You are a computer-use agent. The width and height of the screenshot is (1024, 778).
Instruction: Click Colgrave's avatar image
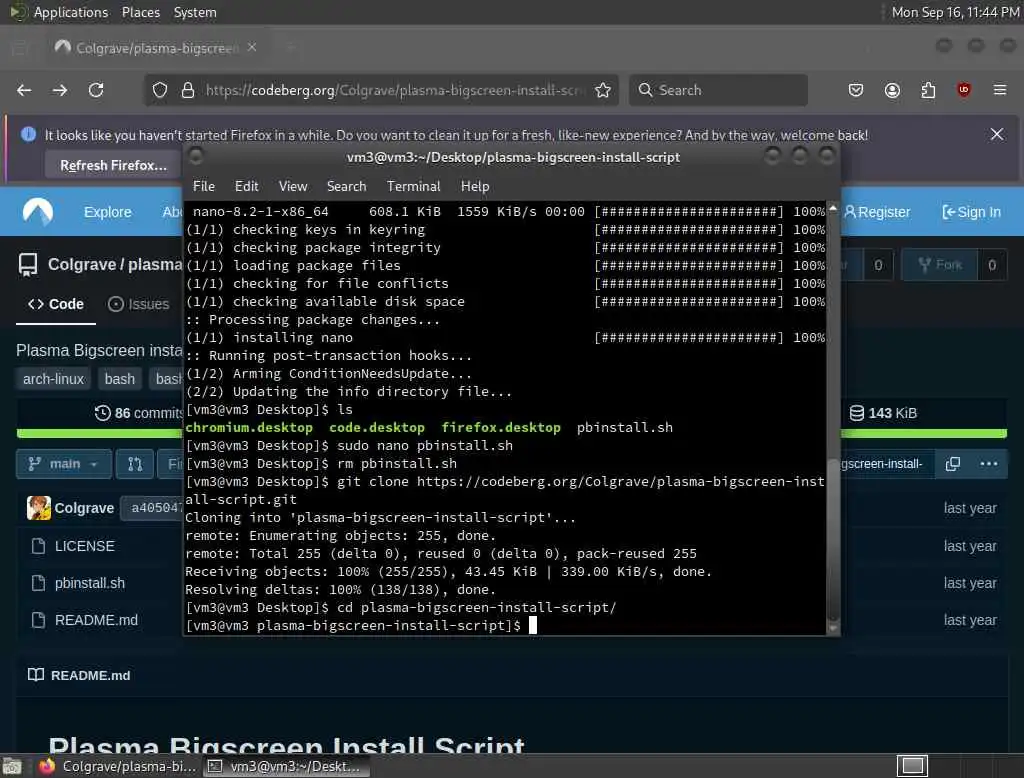[x=39, y=508]
